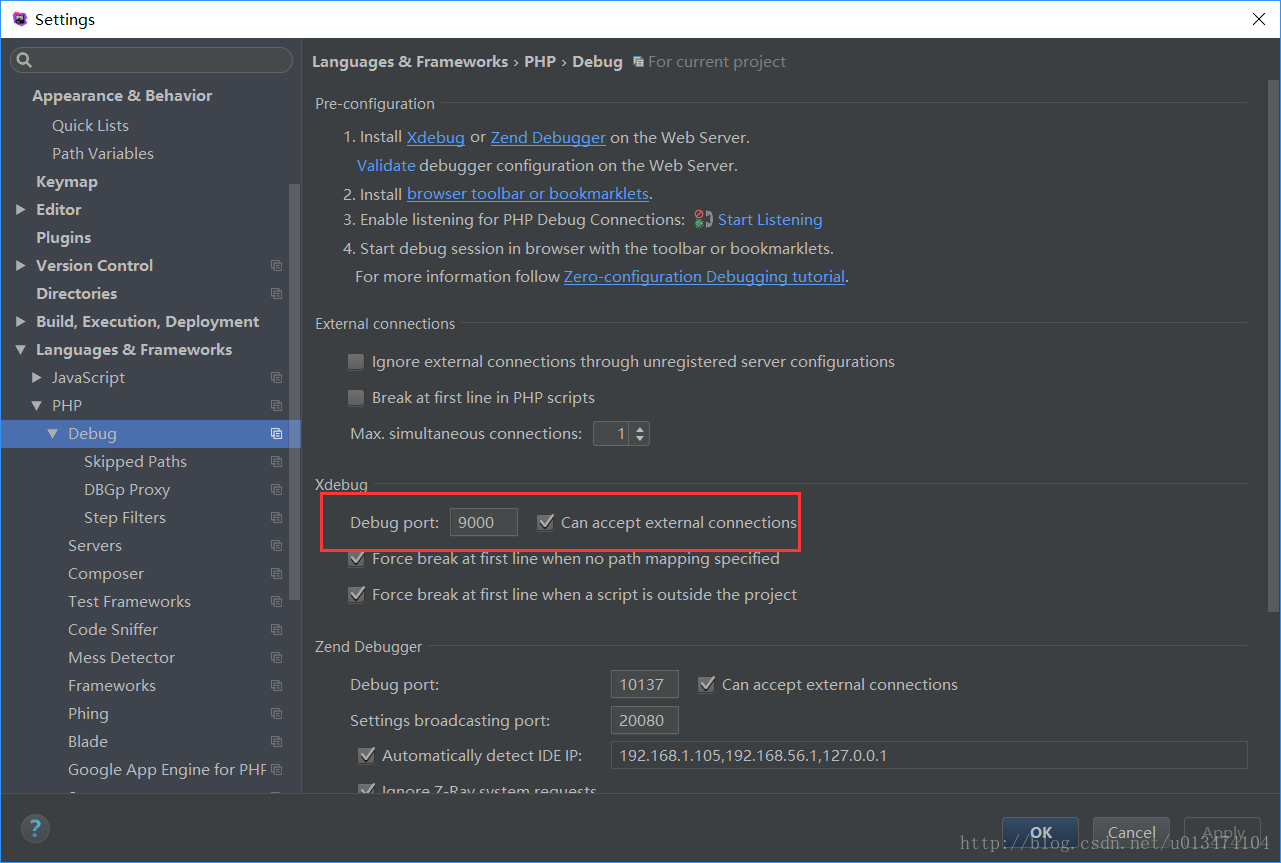Click project-level icon beside Step Filters
This screenshot has width=1281, height=863.
[x=276, y=518]
